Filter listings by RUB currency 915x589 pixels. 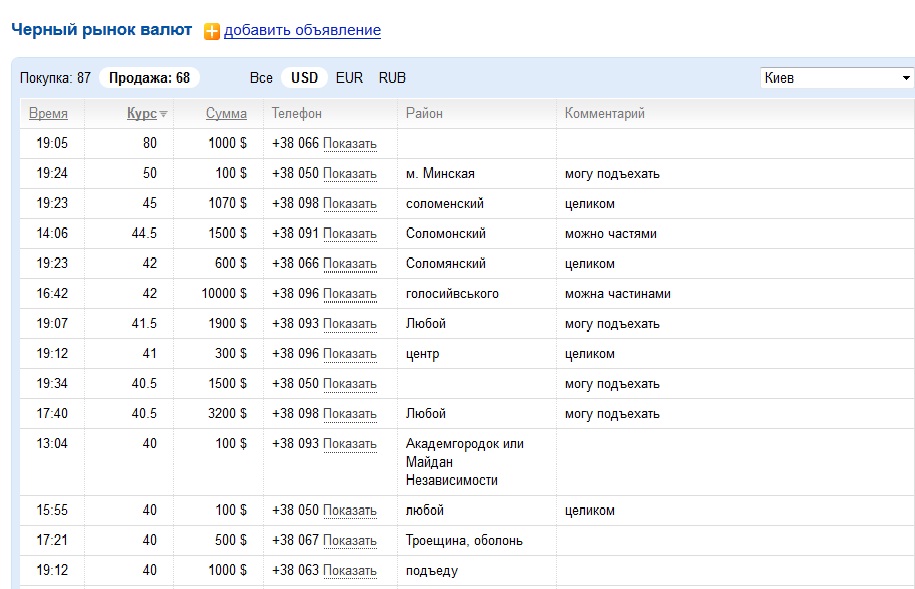point(392,78)
